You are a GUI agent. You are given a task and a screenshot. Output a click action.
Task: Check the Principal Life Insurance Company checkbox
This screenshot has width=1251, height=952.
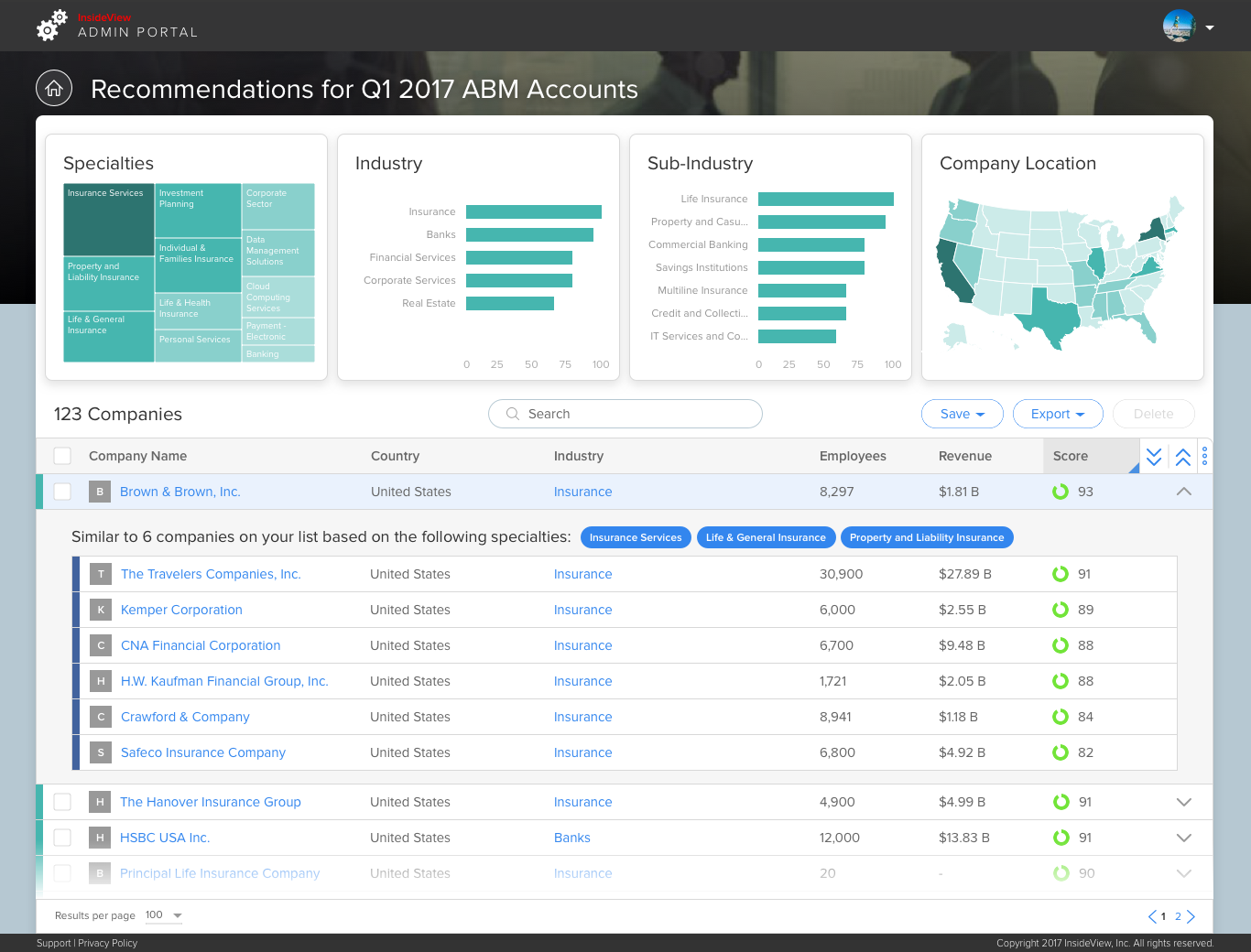pos(62,873)
